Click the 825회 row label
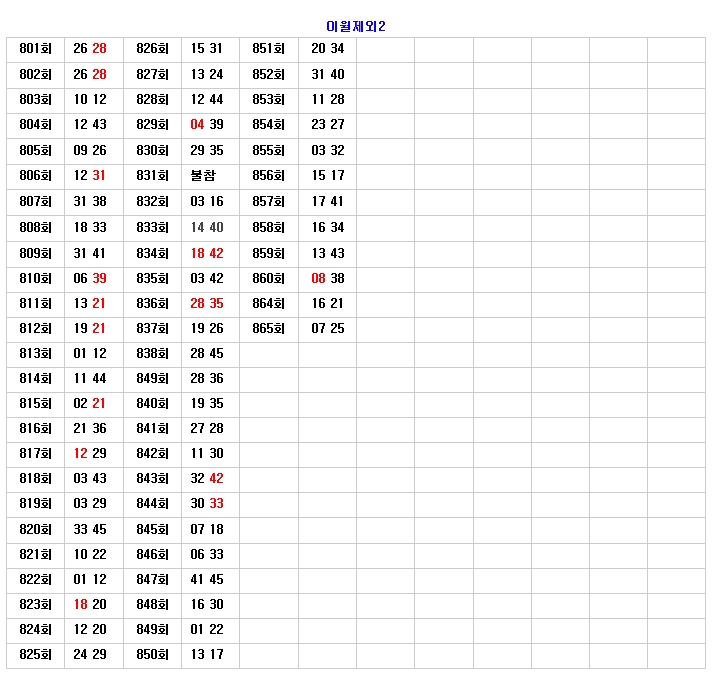Image resolution: width=713 pixels, height=676 pixels. (x=35, y=655)
